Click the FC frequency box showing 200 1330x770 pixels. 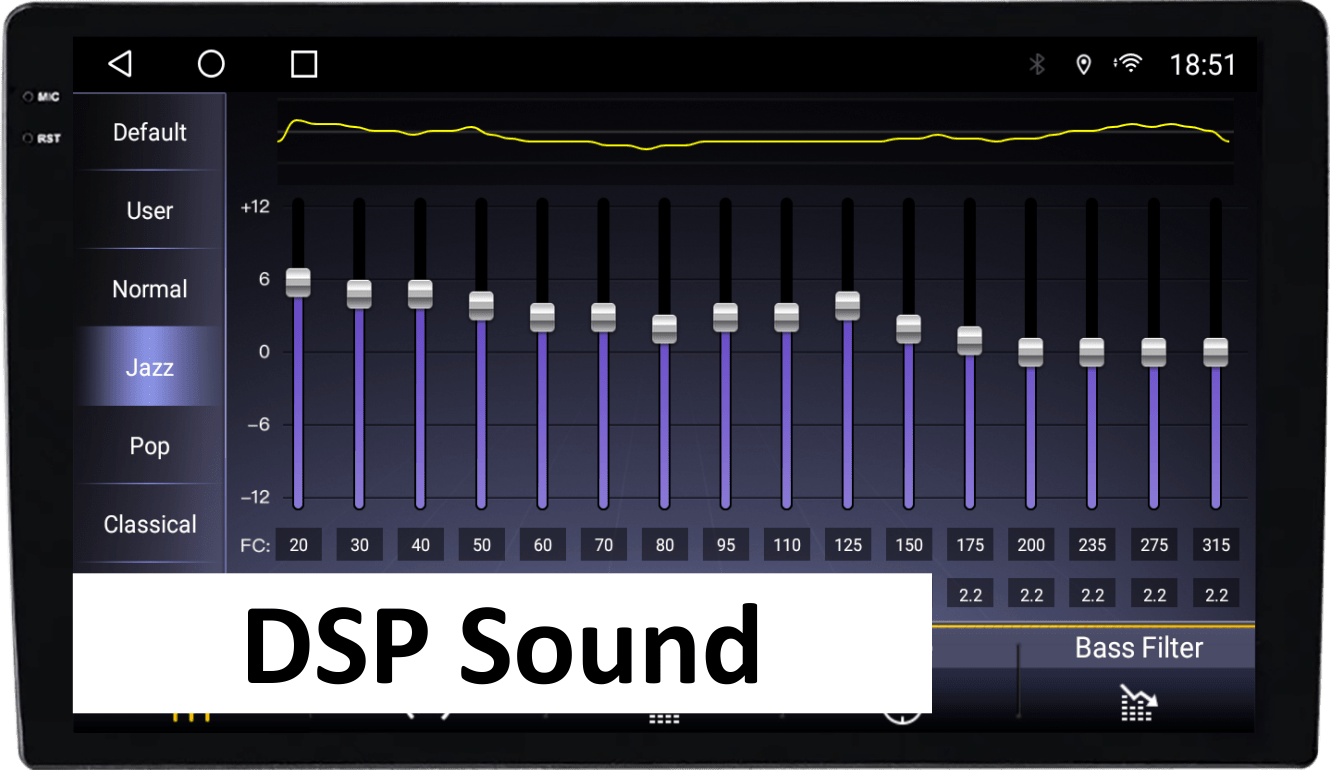1030,545
